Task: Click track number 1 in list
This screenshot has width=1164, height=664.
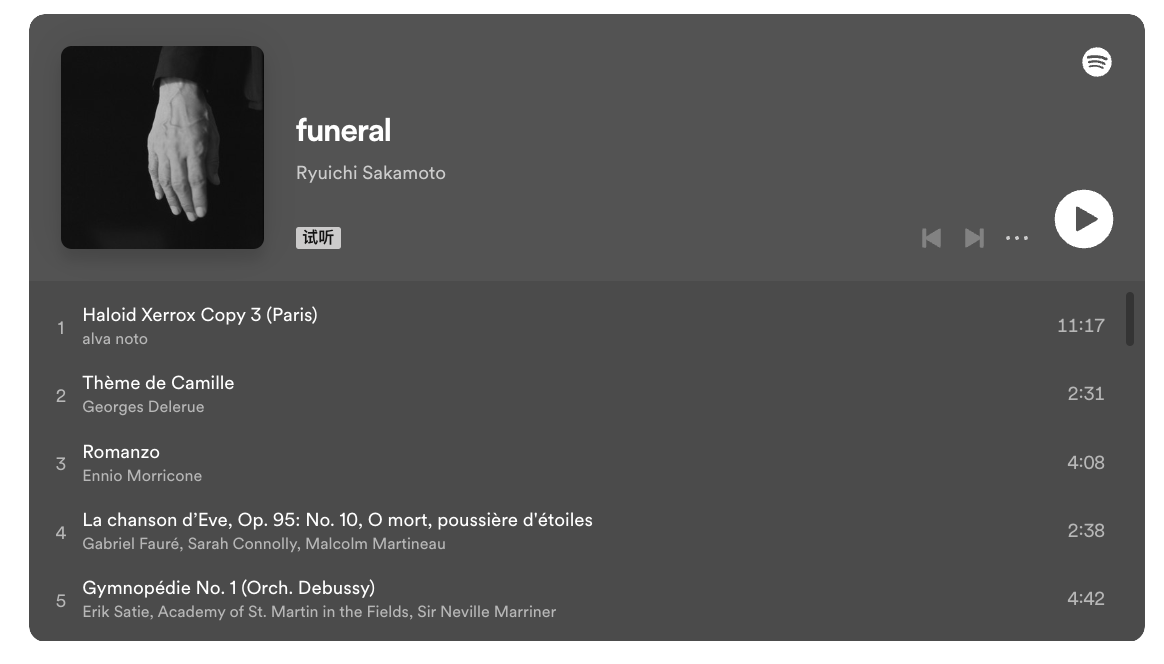Action: (61, 327)
